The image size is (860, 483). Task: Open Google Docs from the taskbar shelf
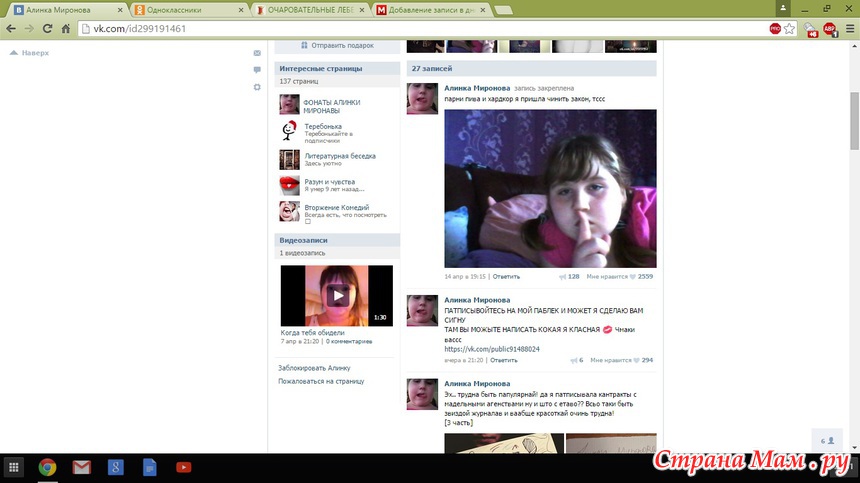[149, 467]
